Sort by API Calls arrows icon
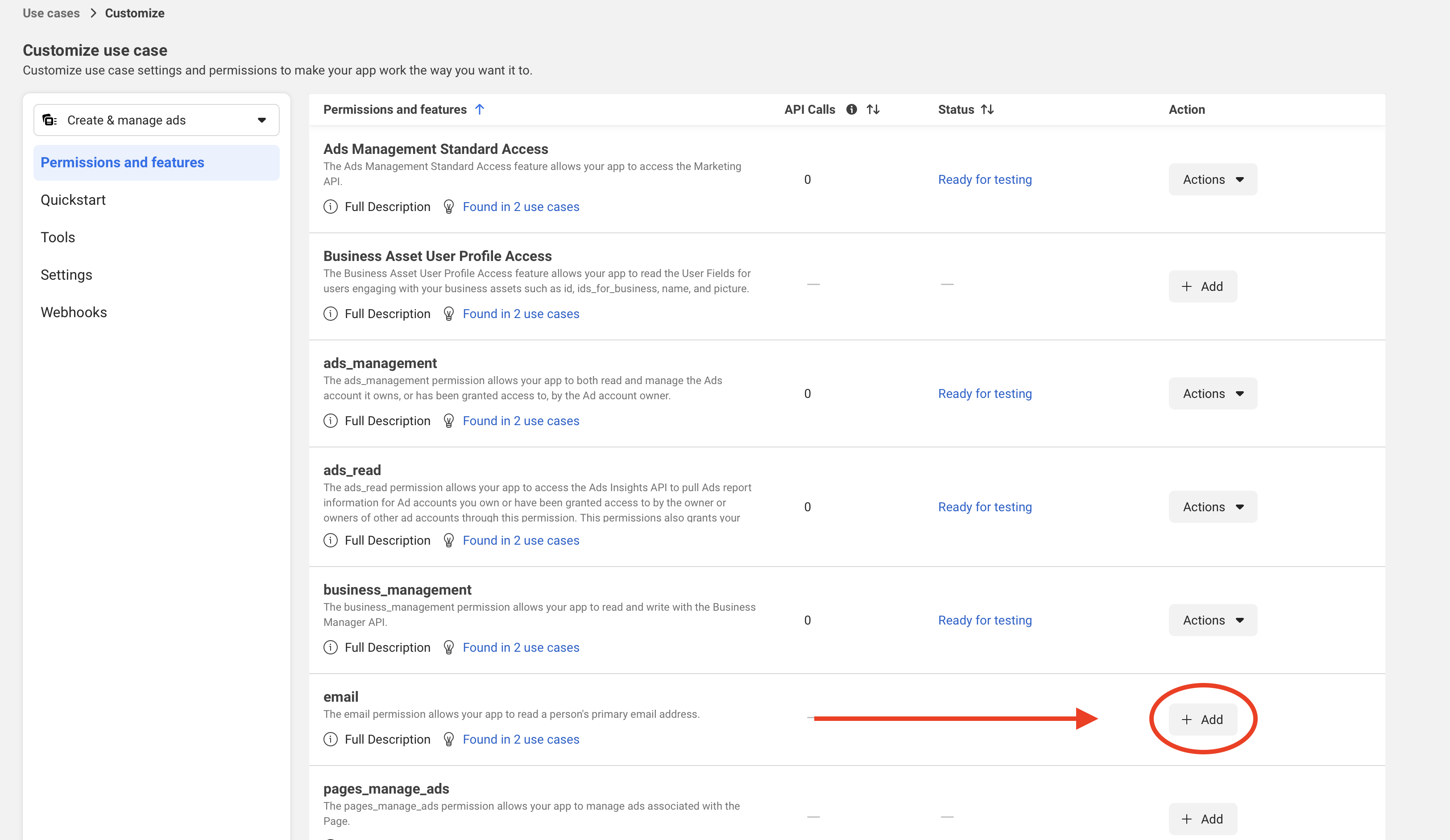The image size is (1450, 840). [873, 109]
